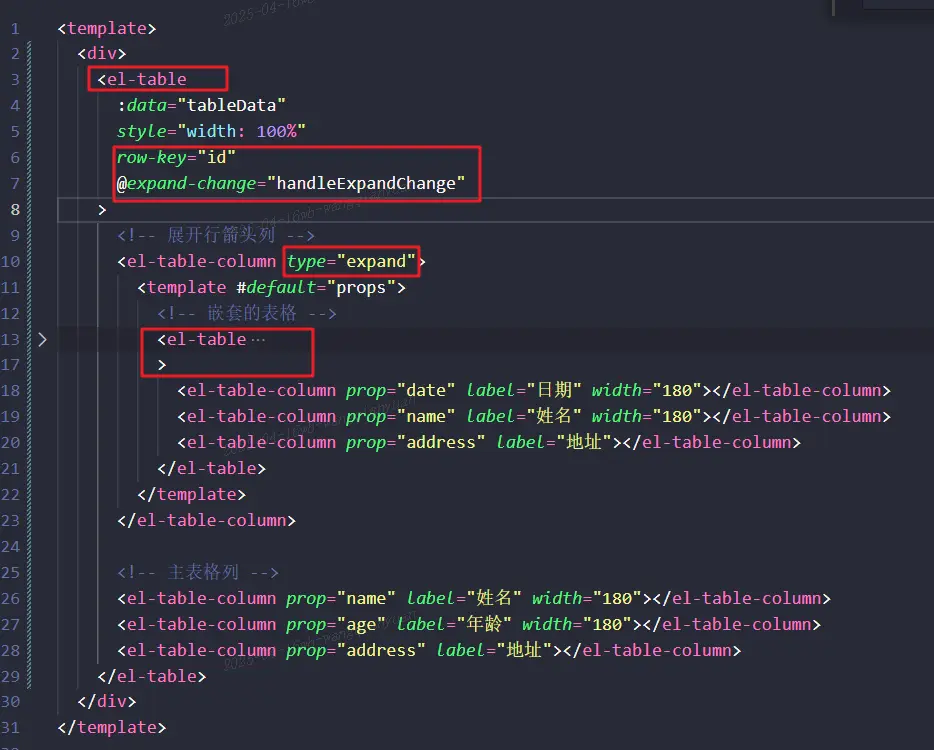Click the opening <template> tag on line 1

coord(107,29)
